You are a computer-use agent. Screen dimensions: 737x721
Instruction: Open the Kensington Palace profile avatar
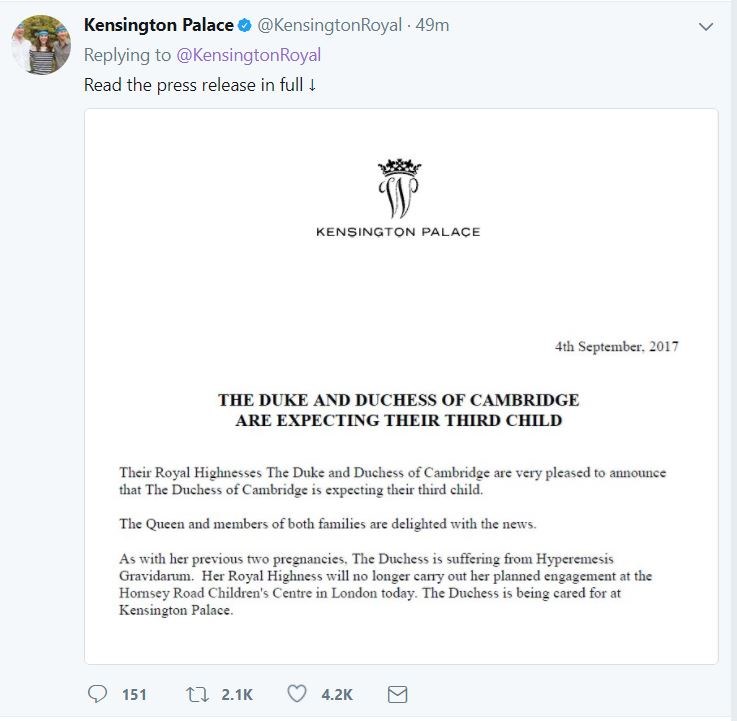click(x=42, y=46)
